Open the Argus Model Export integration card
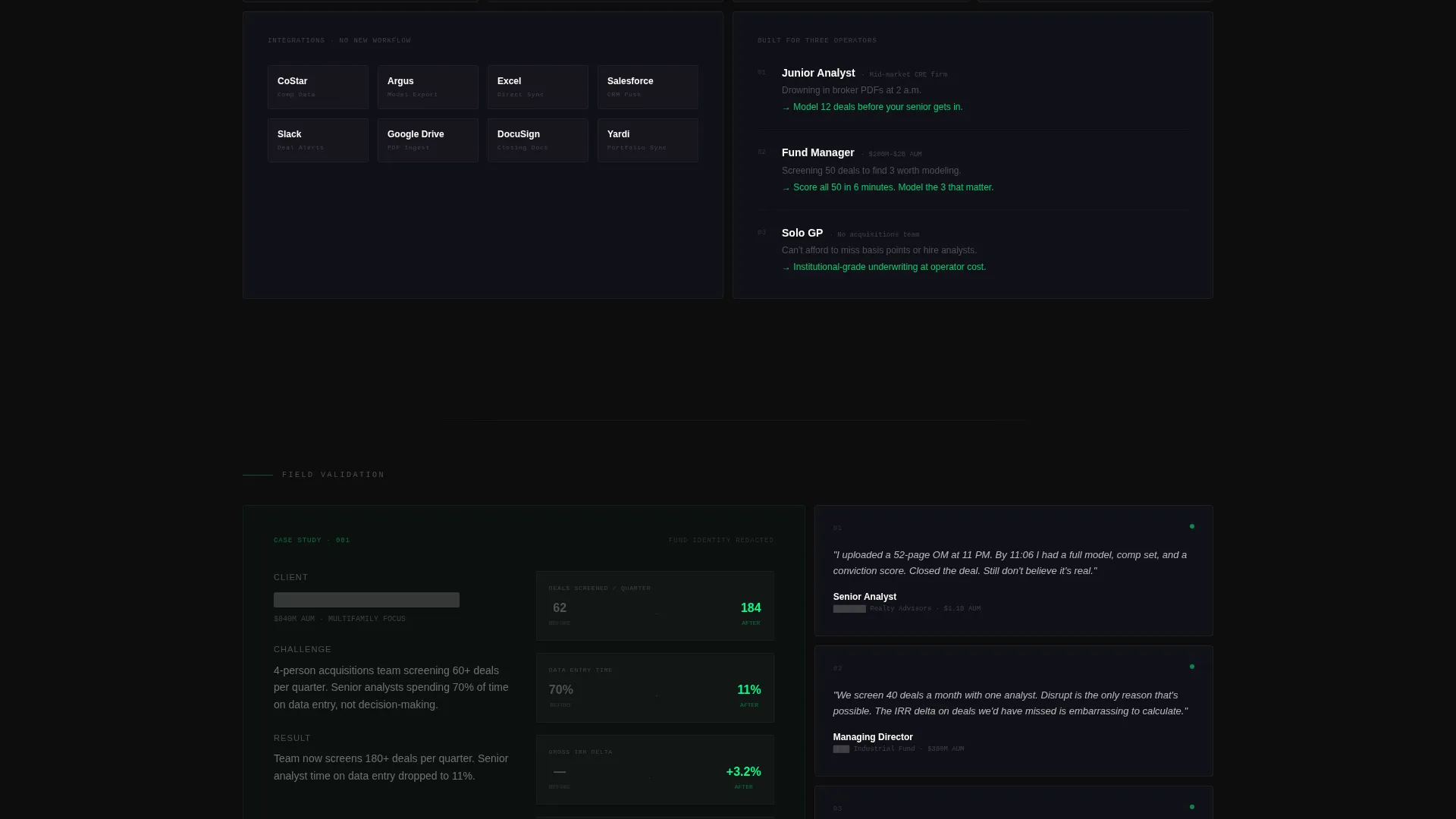The width and height of the screenshot is (1456, 819). tap(428, 87)
